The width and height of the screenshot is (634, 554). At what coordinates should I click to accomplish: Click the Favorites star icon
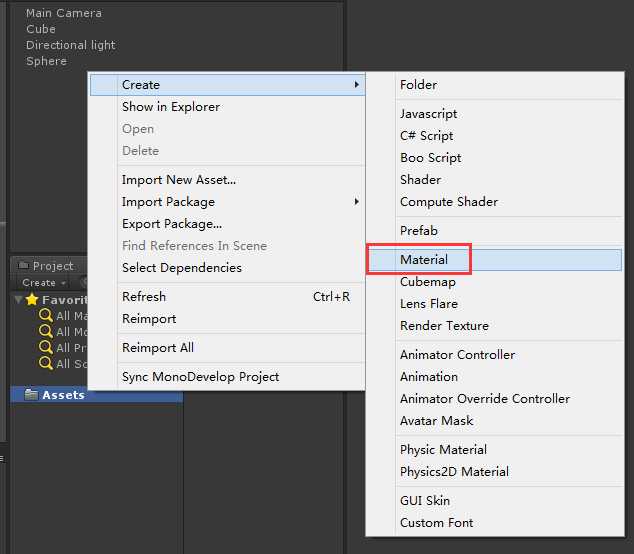[x=32, y=300]
